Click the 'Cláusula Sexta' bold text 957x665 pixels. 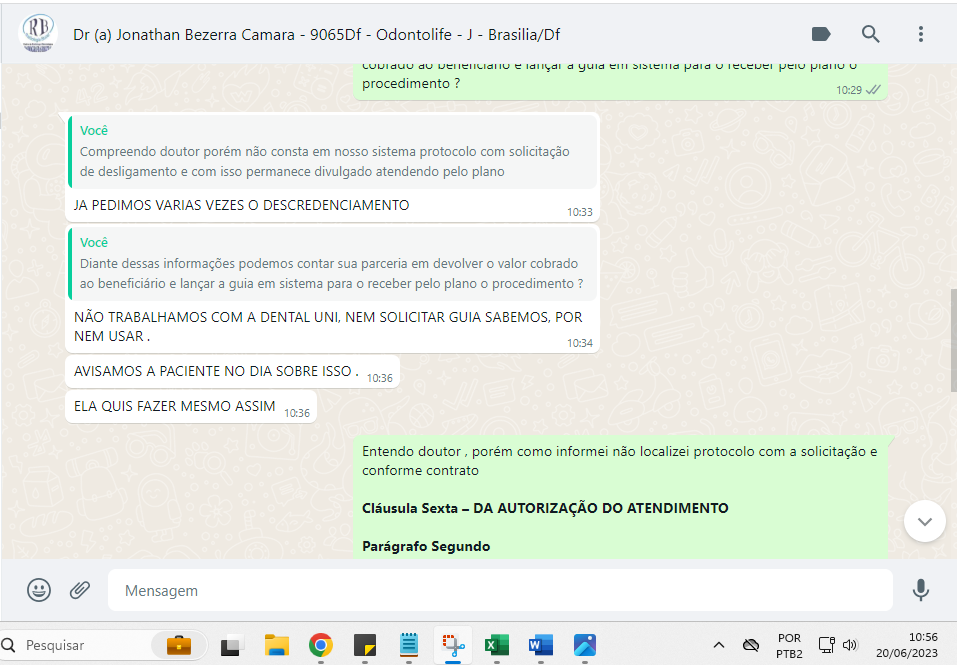pos(545,508)
